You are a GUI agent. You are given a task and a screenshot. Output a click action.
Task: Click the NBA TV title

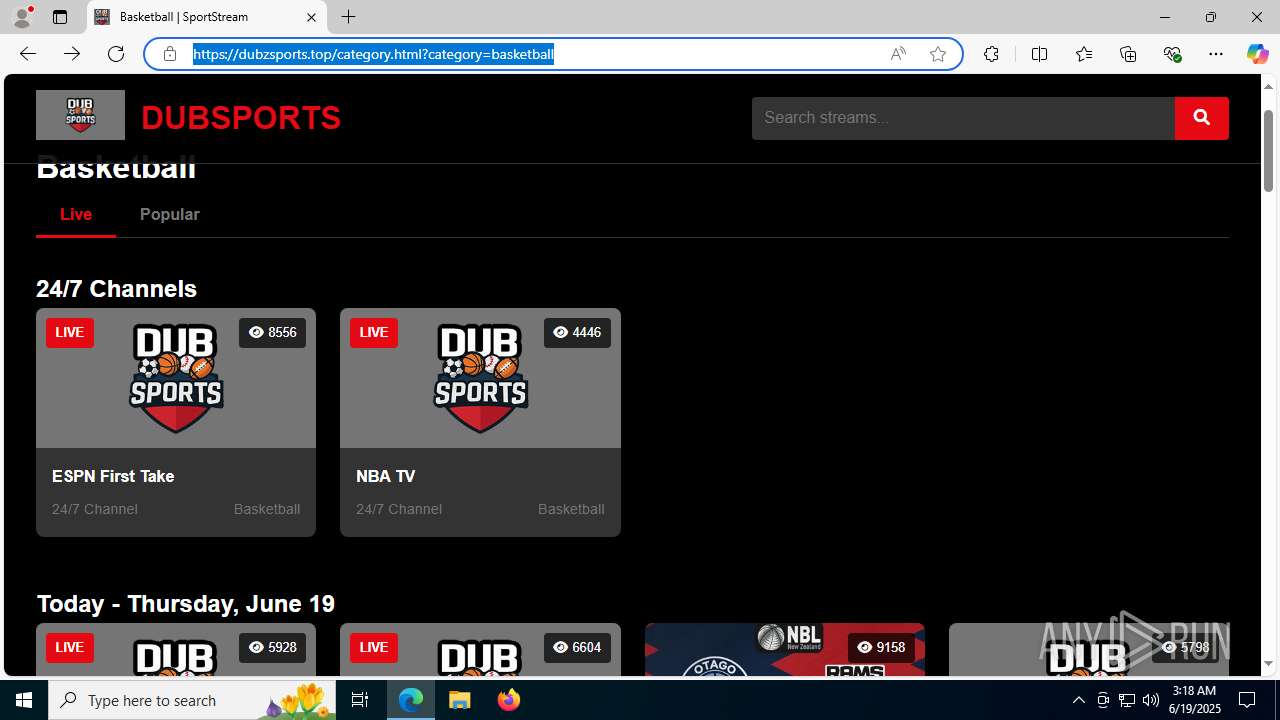coord(386,476)
